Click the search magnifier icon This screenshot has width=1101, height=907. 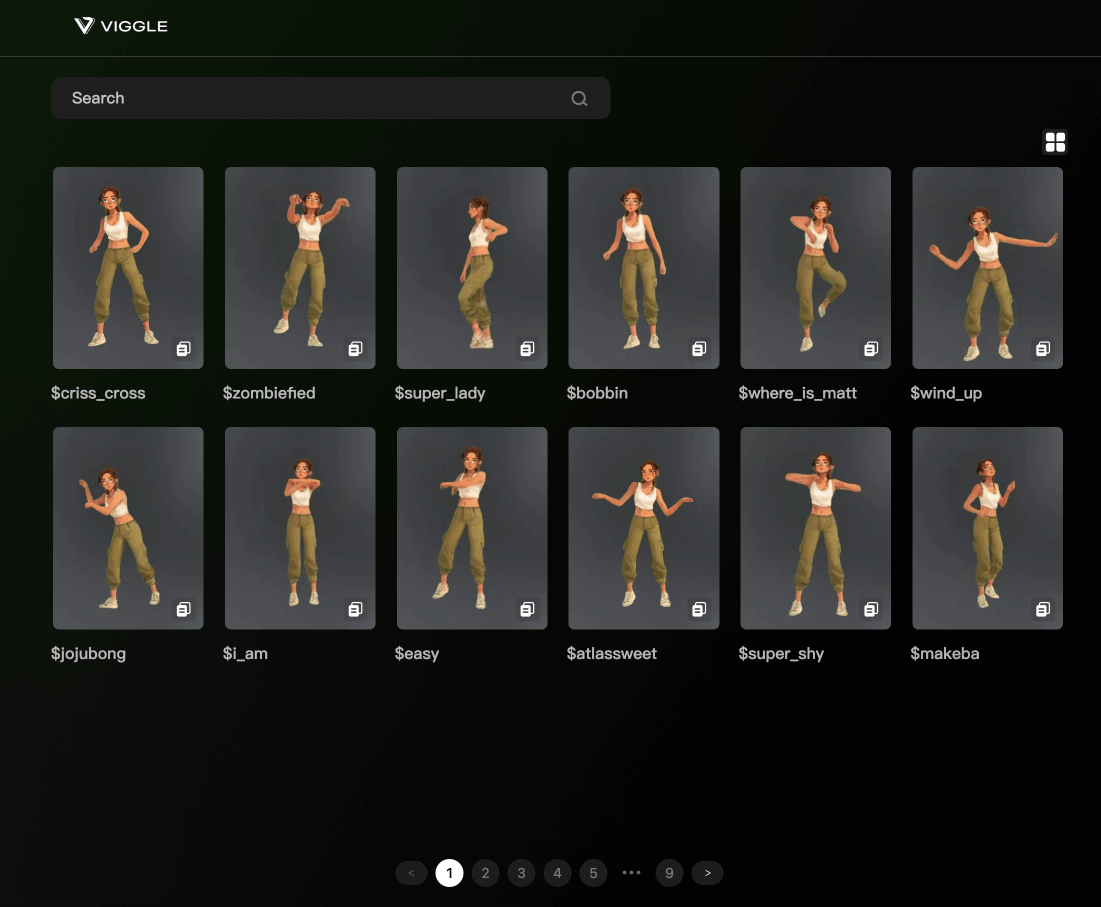[579, 98]
